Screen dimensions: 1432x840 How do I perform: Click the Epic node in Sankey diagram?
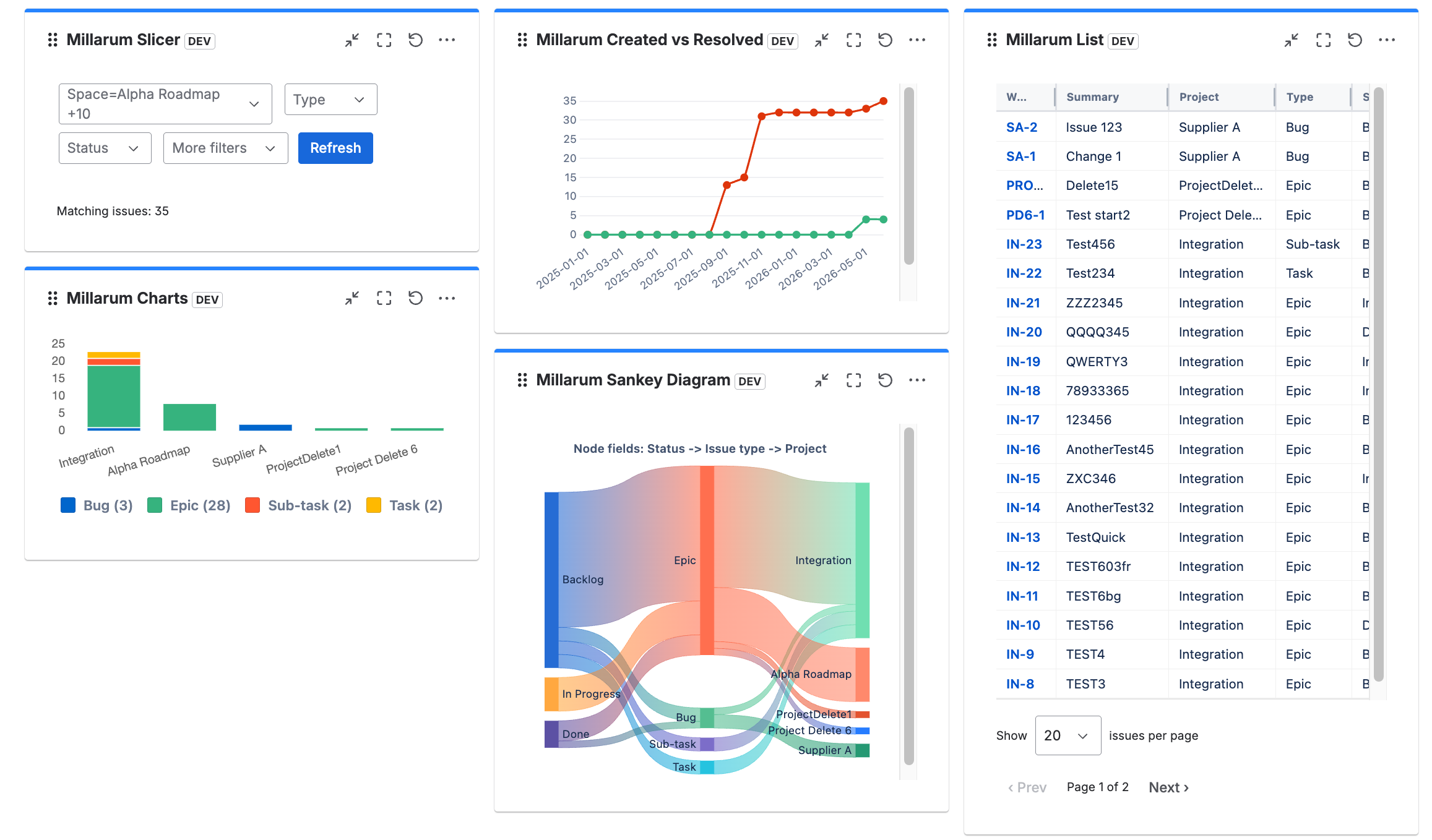pos(706,560)
